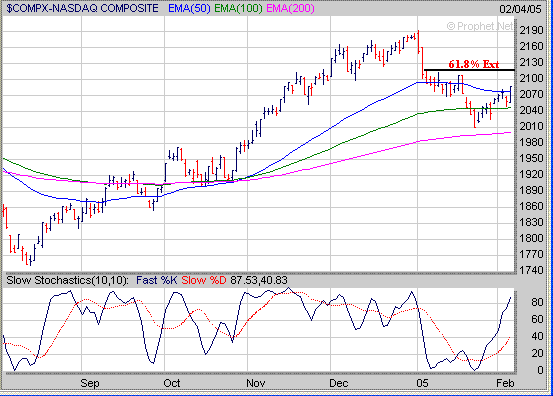This screenshot has height=396, width=553.
Task: Click the 2100 price axis label
Action: pyautogui.click(x=531, y=78)
